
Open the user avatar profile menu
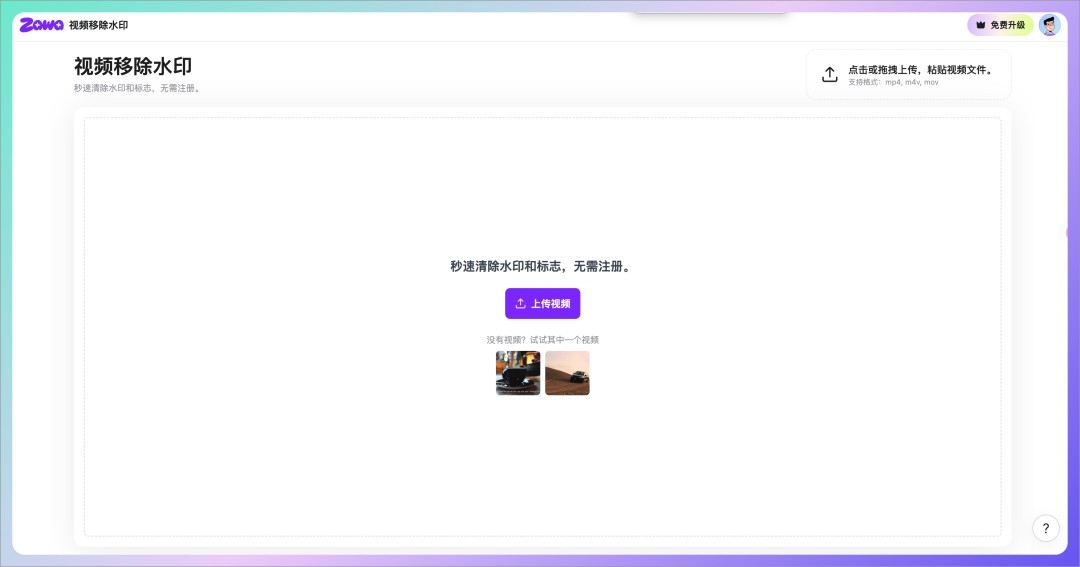point(1049,25)
